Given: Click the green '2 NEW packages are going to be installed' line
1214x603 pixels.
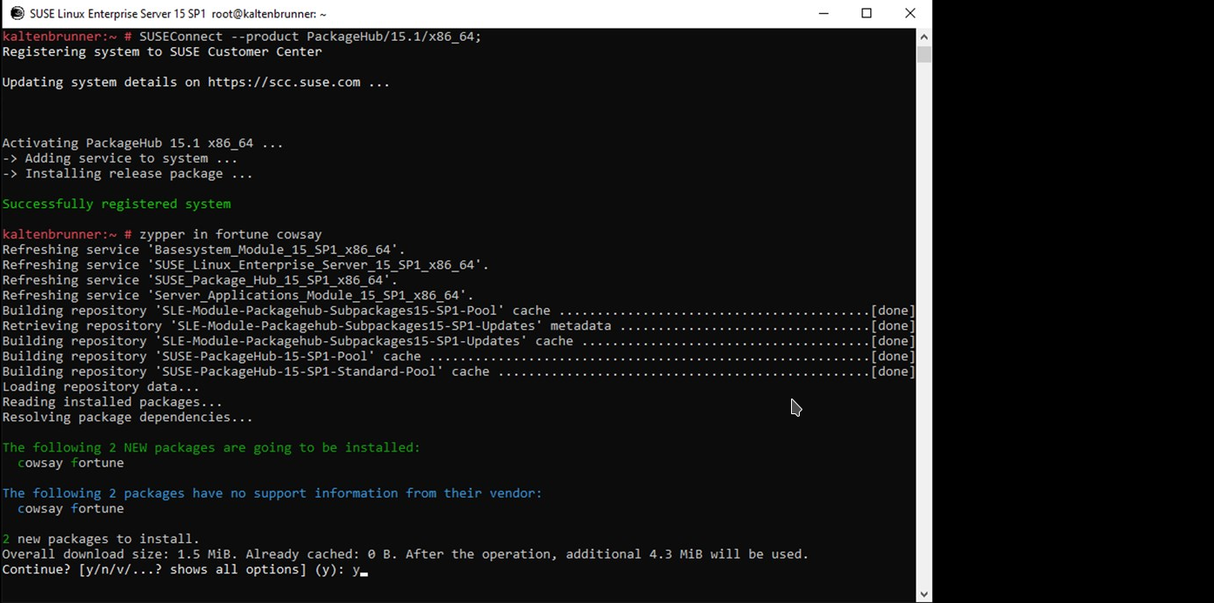Looking at the screenshot, I should point(211,447).
